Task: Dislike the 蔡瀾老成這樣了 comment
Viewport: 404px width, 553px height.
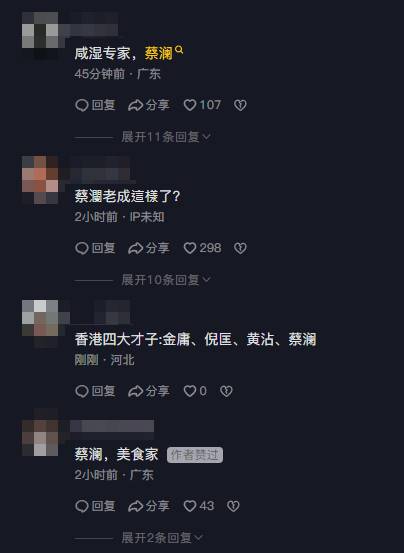Action: pyautogui.click(x=240, y=248)
